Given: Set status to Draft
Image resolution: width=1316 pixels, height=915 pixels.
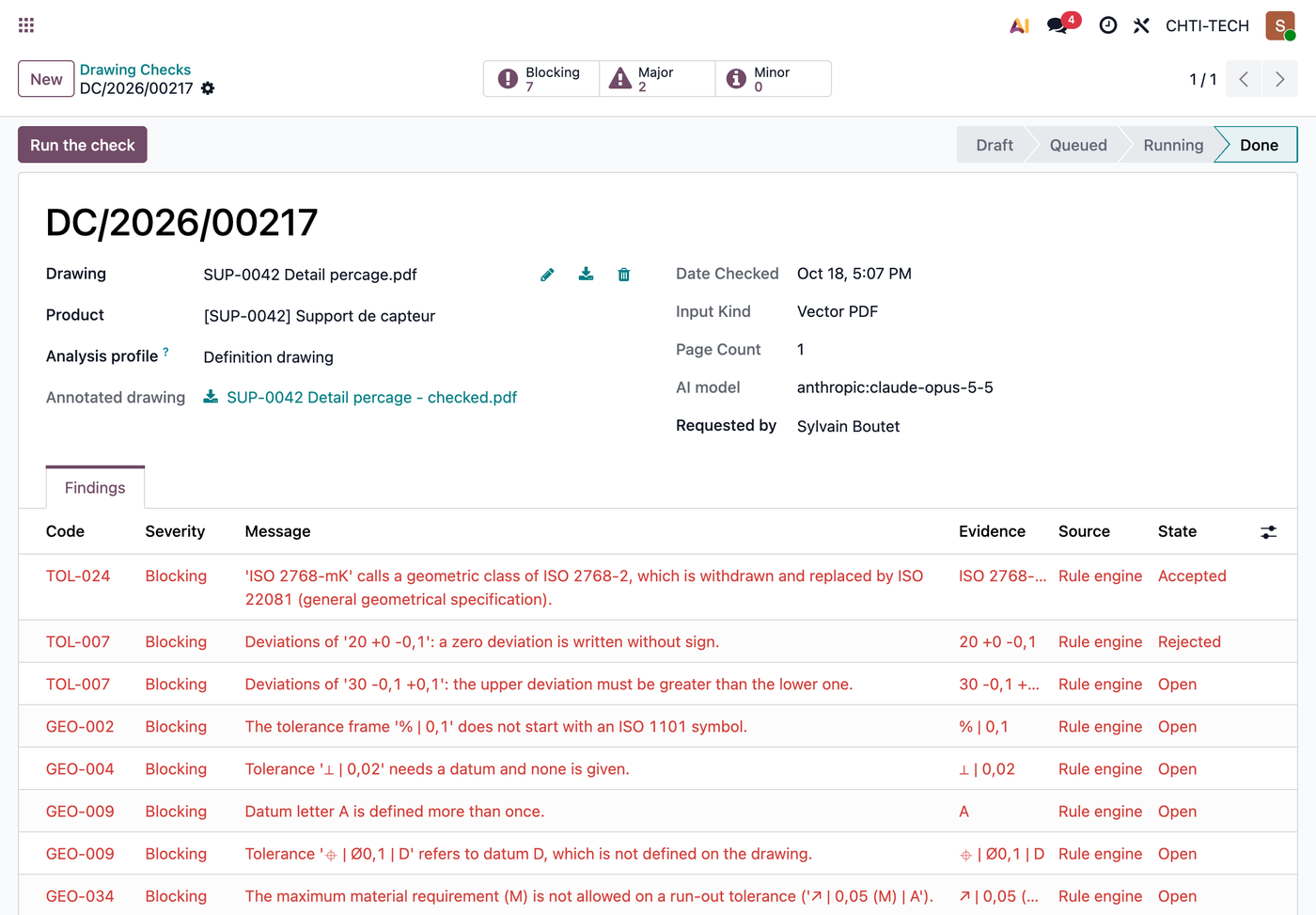Looking at the screenshot, I should [994, 145].
